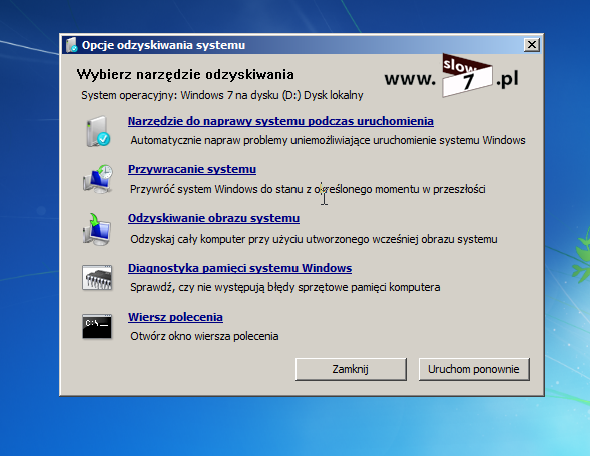Click the Uruchom ponownie button
The width and height of the screenshot is (590, 456).
474,369
